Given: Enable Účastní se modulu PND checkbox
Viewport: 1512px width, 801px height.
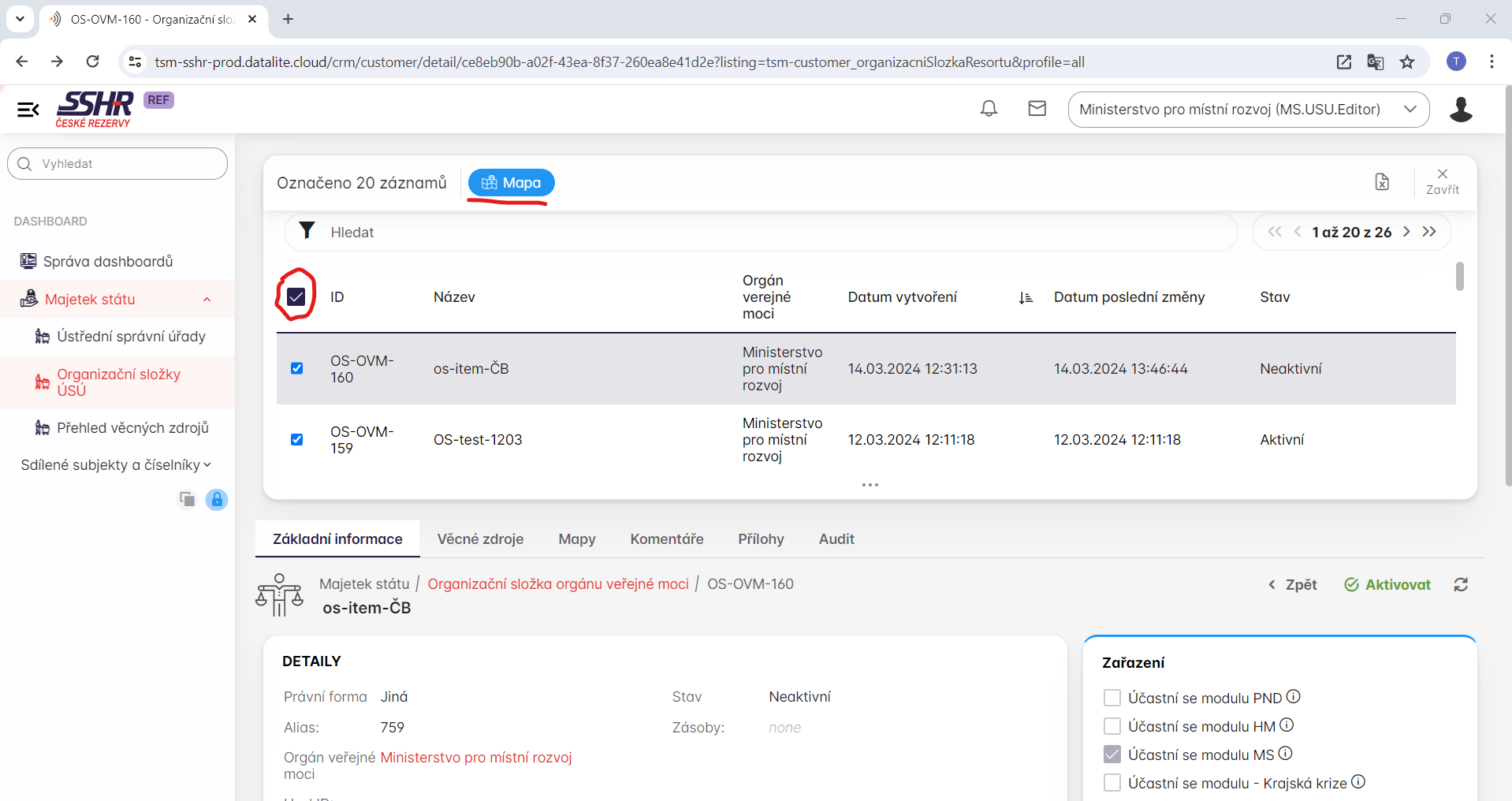Looking at the screenshot, I should tap(1112, 698).
